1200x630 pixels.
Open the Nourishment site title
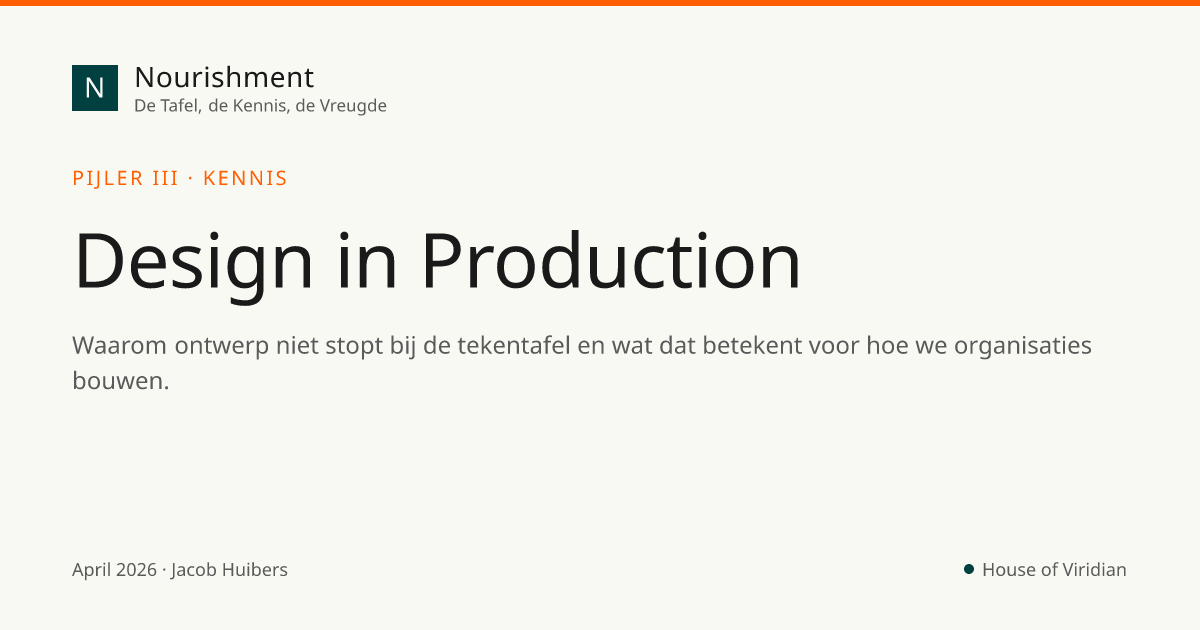coord(224,77)
